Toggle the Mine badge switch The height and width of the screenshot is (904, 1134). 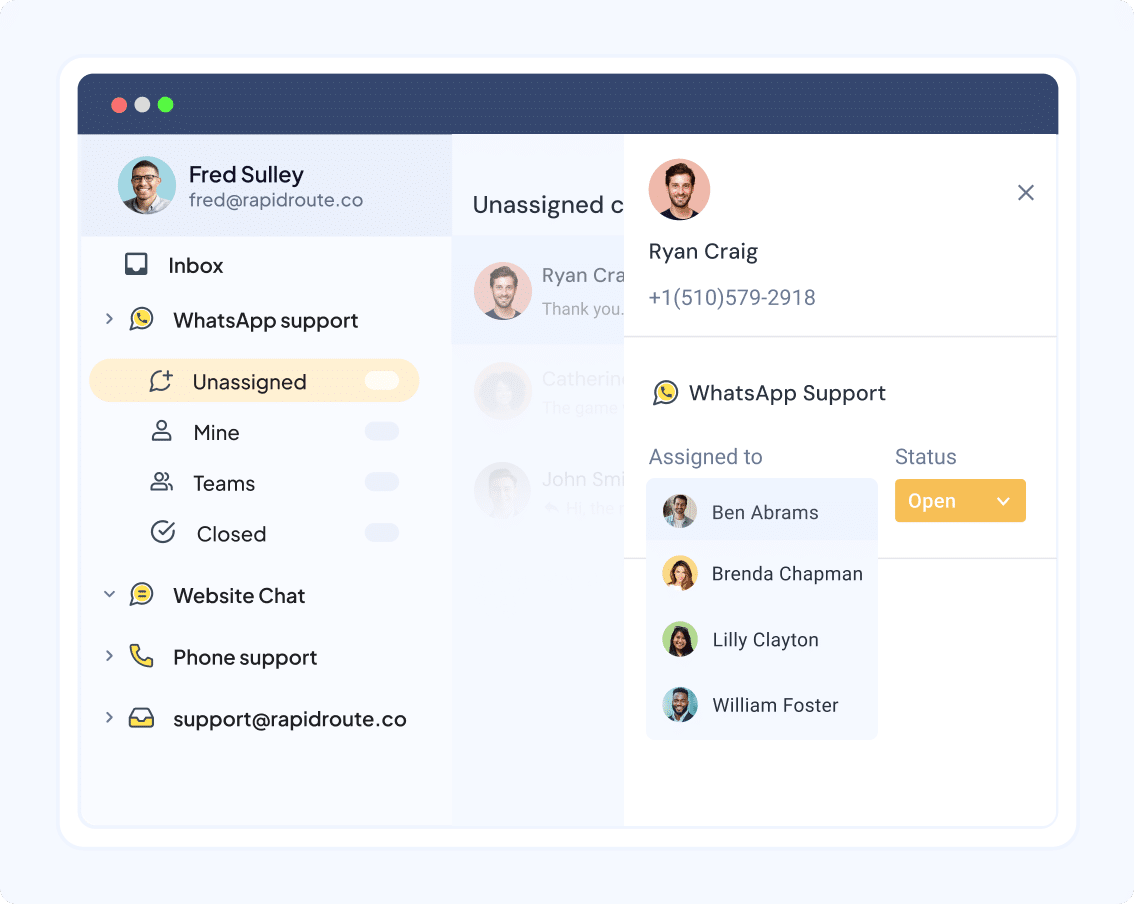click(x=381, y=430)
